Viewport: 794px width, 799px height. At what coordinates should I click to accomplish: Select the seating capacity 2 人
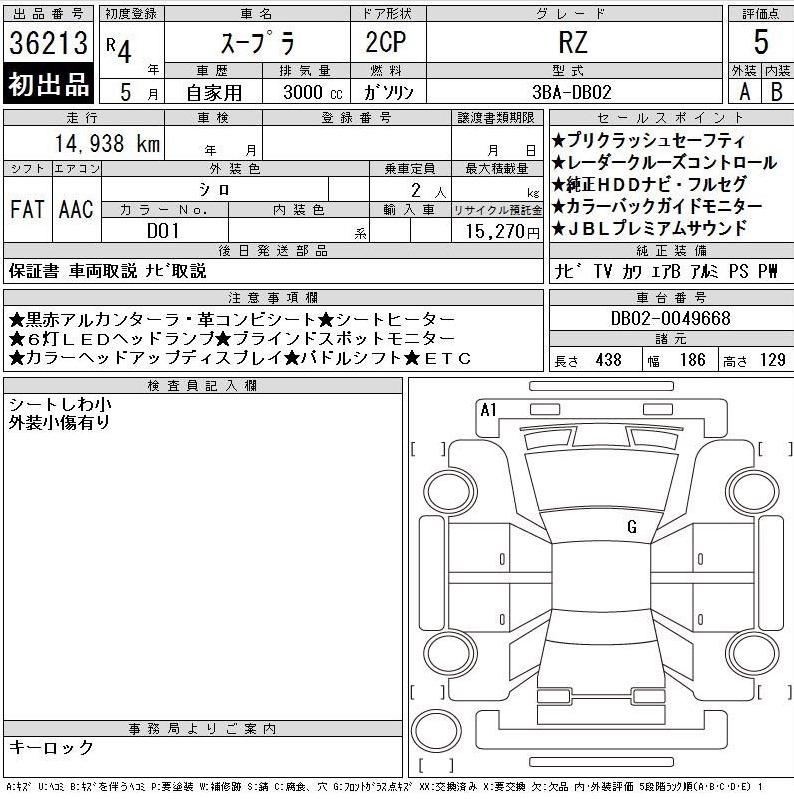click(428, 191)
